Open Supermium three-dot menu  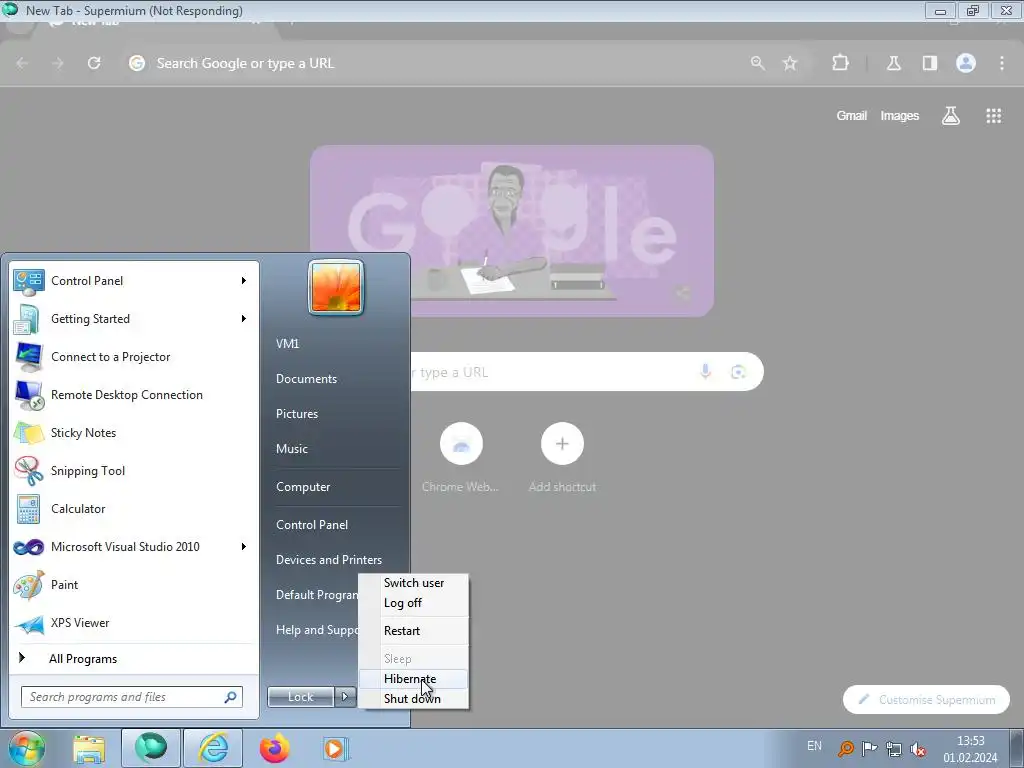(1002, 63)
